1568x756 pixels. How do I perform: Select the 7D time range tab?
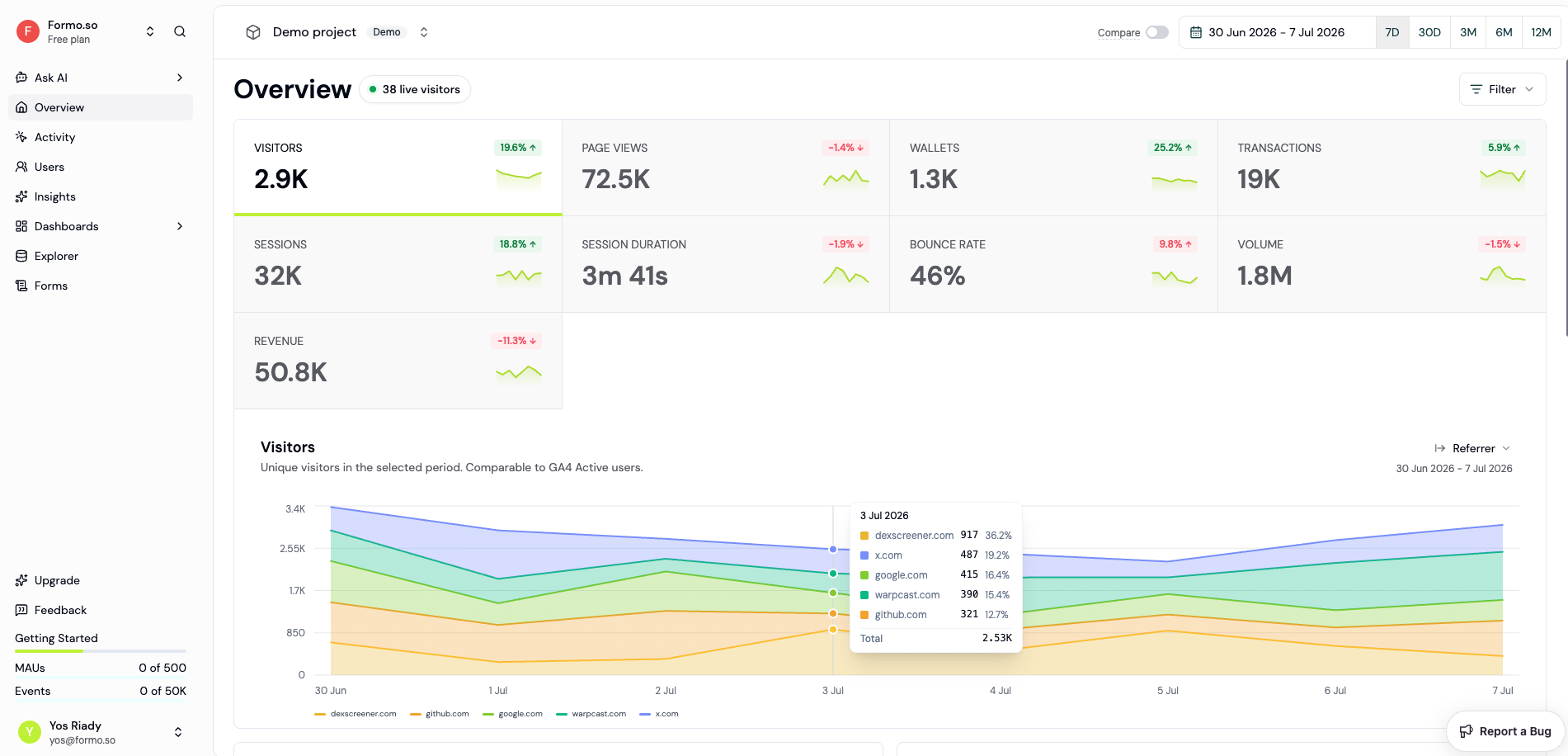[1392, 32]
